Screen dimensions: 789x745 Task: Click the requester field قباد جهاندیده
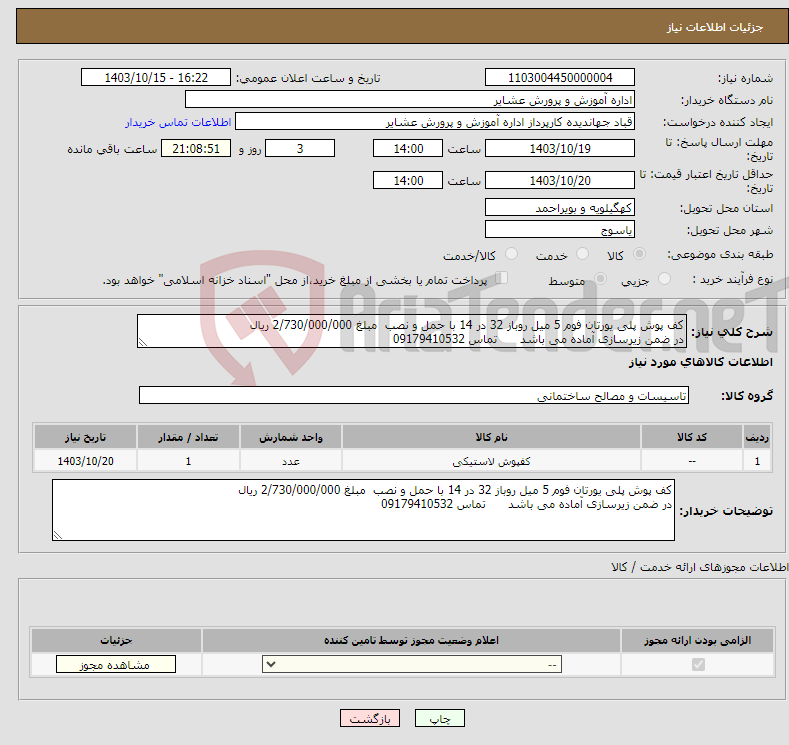pyautogui.click(x=435, y=122)
